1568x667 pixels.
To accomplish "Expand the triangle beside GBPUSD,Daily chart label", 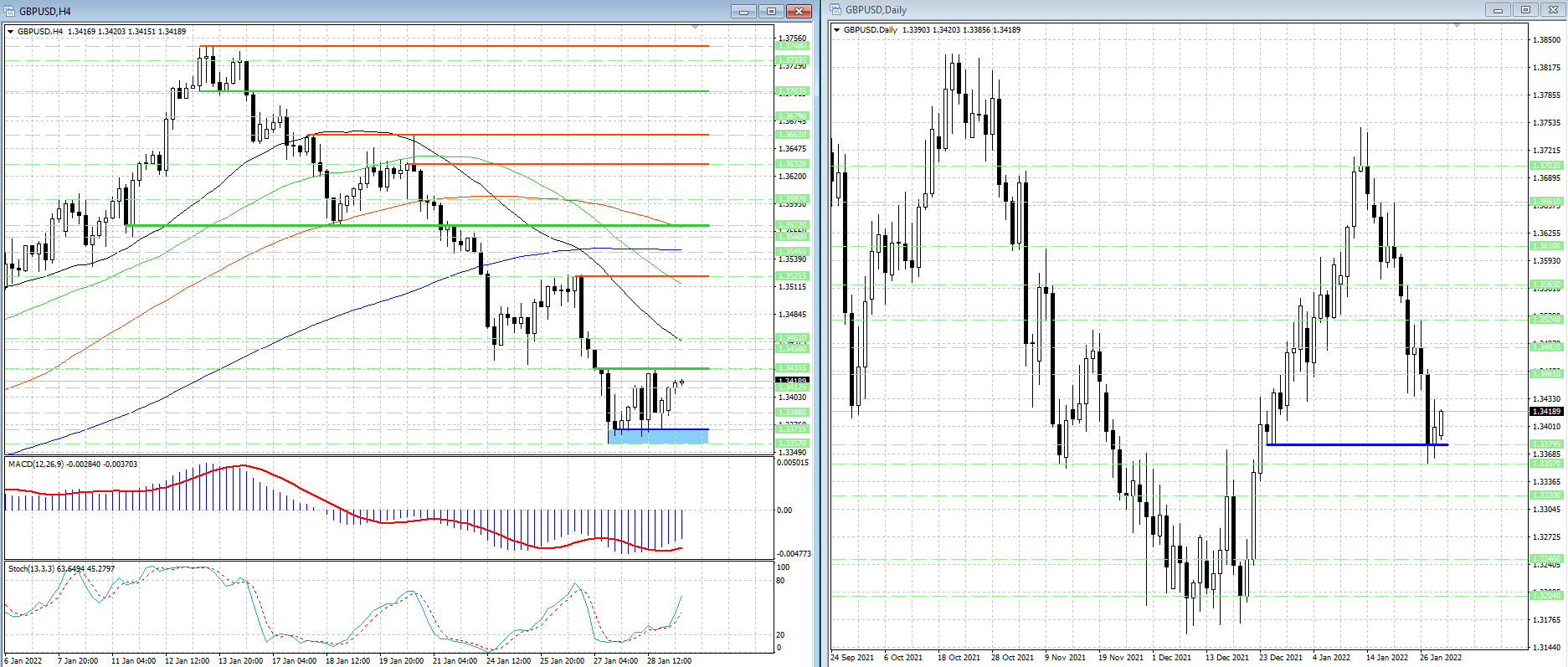I will point(836,30).
